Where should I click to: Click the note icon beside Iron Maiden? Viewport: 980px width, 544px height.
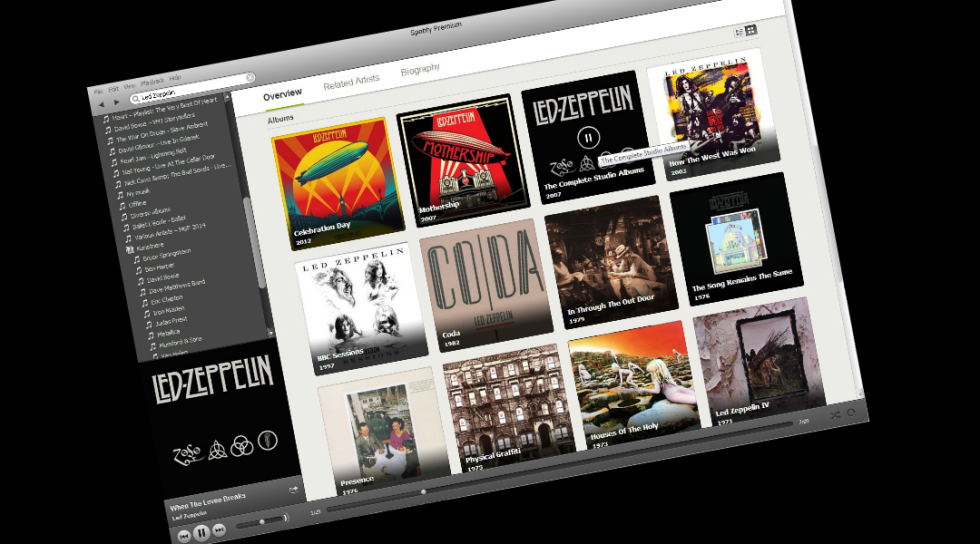147,313
